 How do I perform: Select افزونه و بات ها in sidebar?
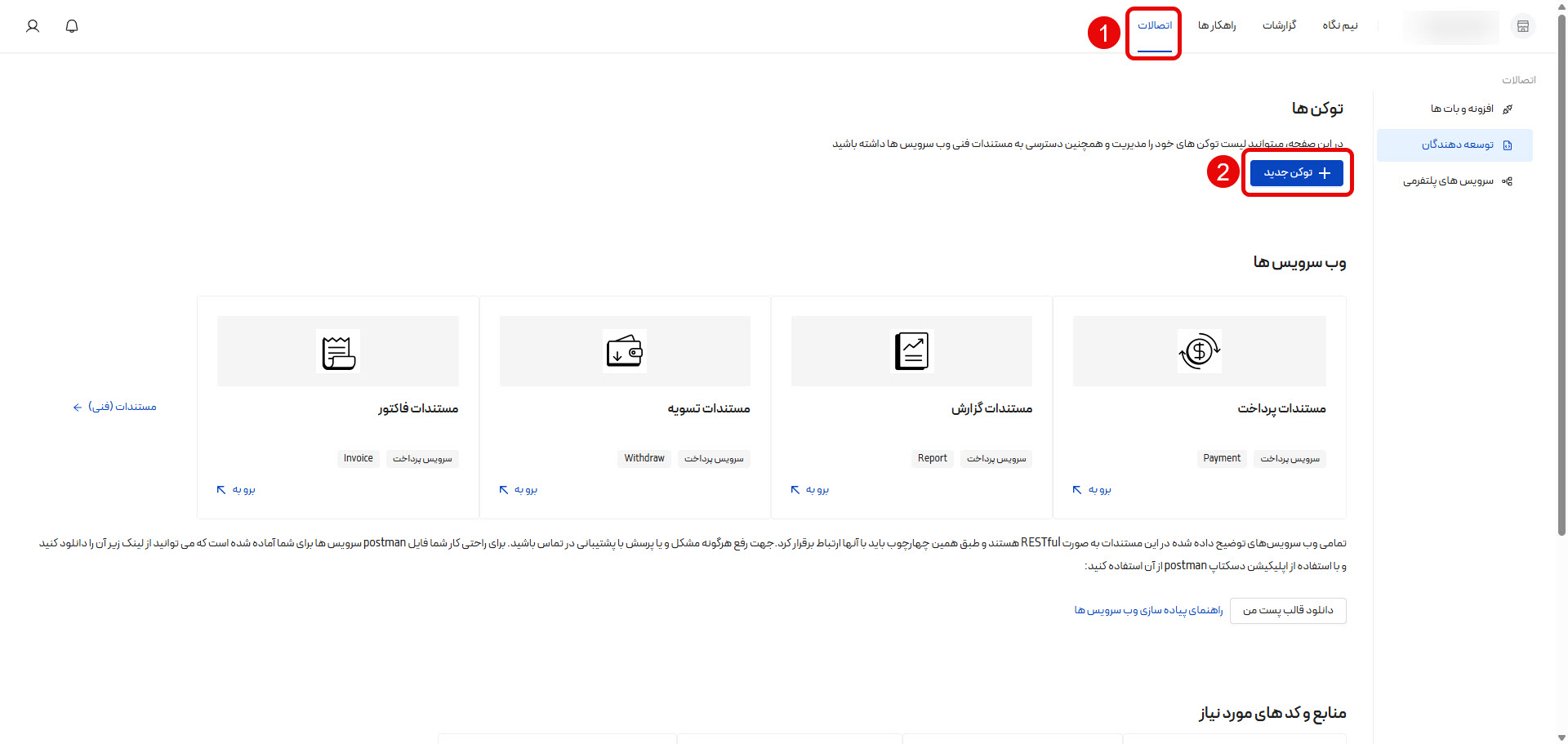click(1462, 109)
